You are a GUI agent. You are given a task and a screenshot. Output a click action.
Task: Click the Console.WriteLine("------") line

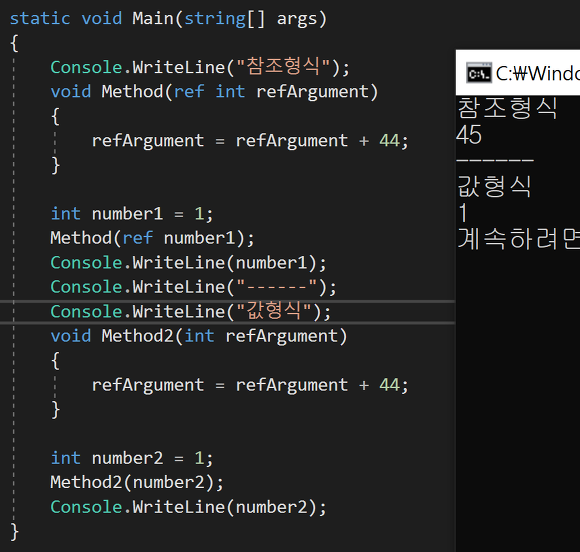tap(193, 287)
